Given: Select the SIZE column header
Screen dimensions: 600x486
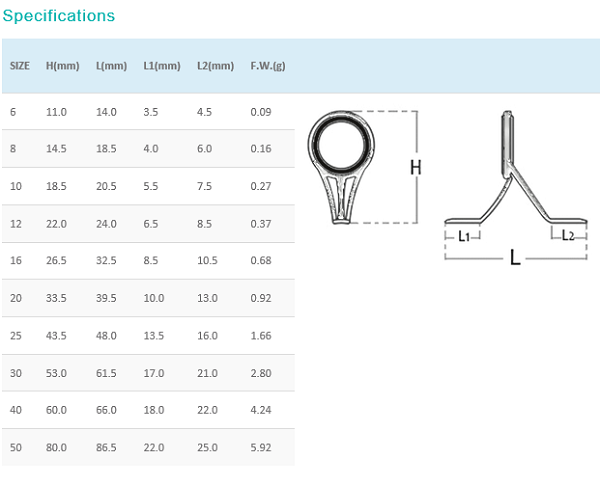Looking at the screenshot, I should pos(20,66).
